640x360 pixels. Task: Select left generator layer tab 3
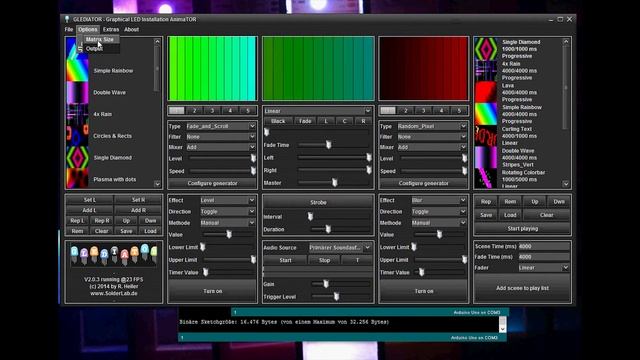click(x=212, y=111)
